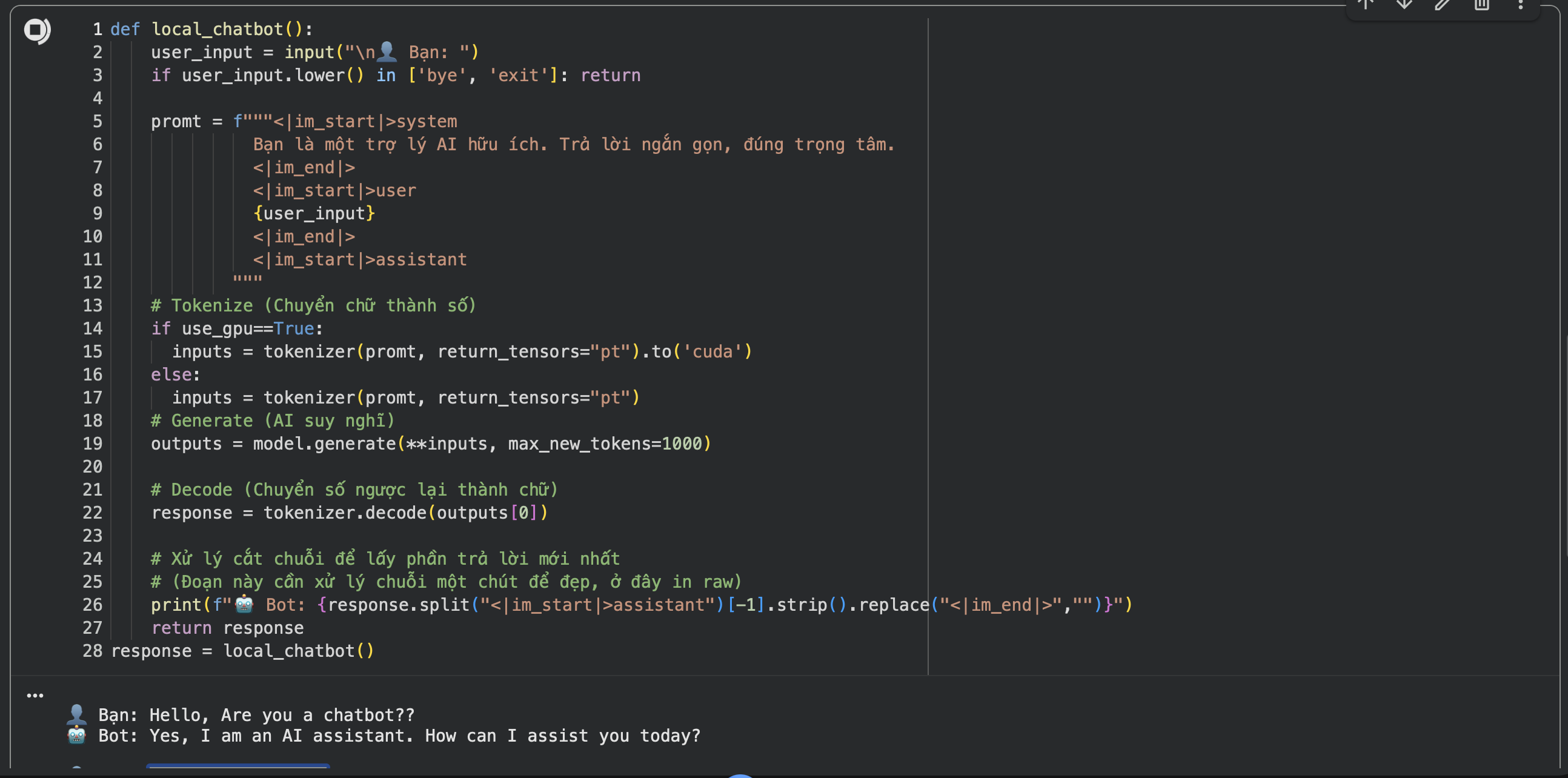Click tokenizer.decode call on line 22
The height and width of the screenshot is (778, 1568).
(x=345, y=513)
